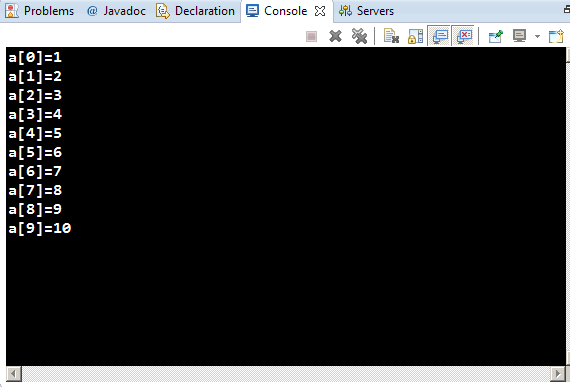The height and width of the screenshot is (387, 570).
Task: Click the horizontal scrollbar track
Action: point(286,374)
